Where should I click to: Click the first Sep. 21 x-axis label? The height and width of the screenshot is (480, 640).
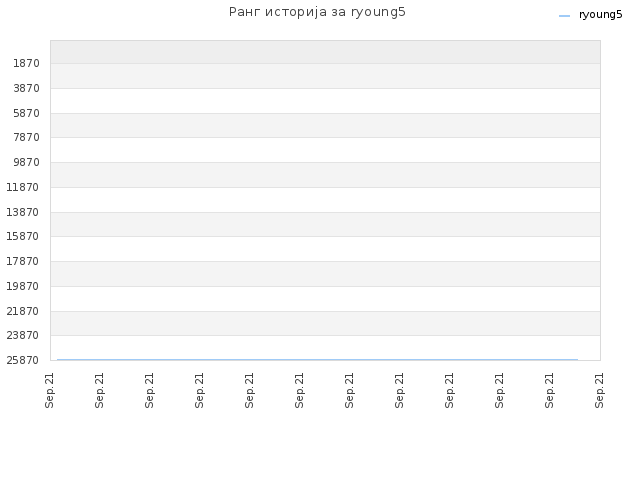(49, 390)
